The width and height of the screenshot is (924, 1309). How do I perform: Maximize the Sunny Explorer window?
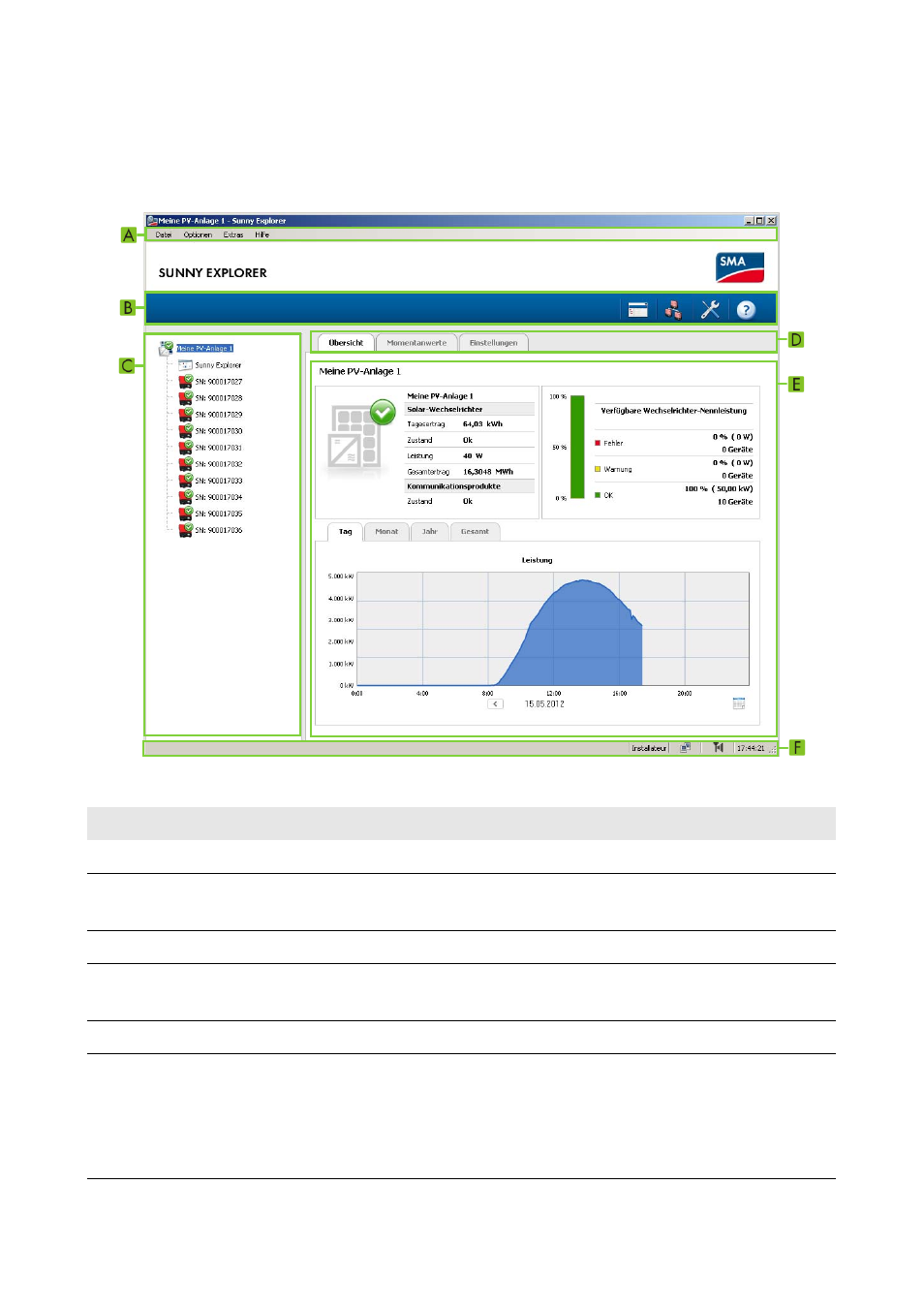(x=759, y=221)
